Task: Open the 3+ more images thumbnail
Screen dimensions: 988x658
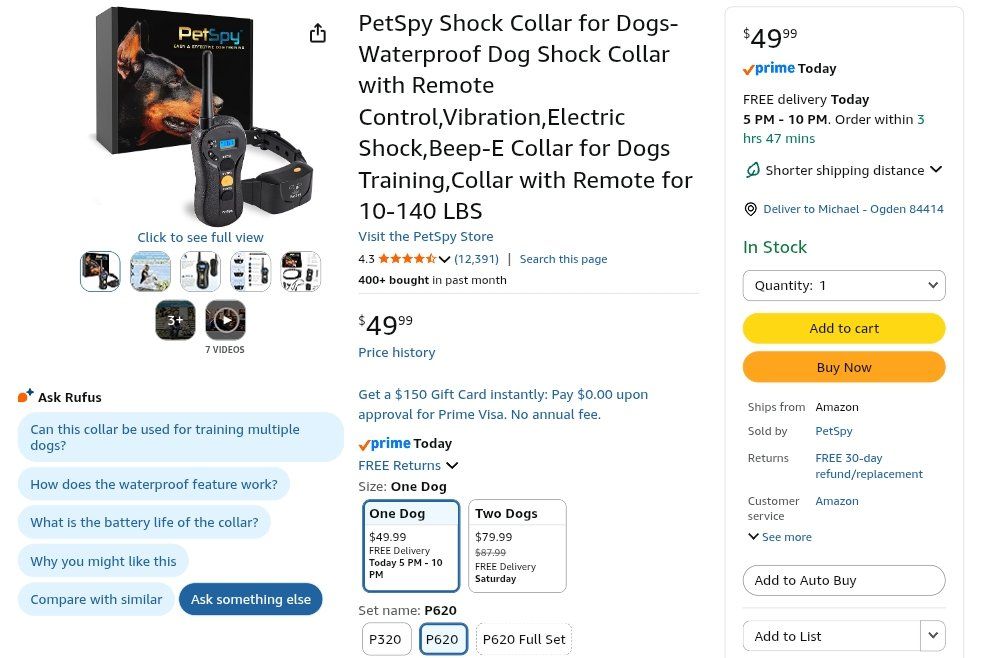Action: click(x=175, y=321)
